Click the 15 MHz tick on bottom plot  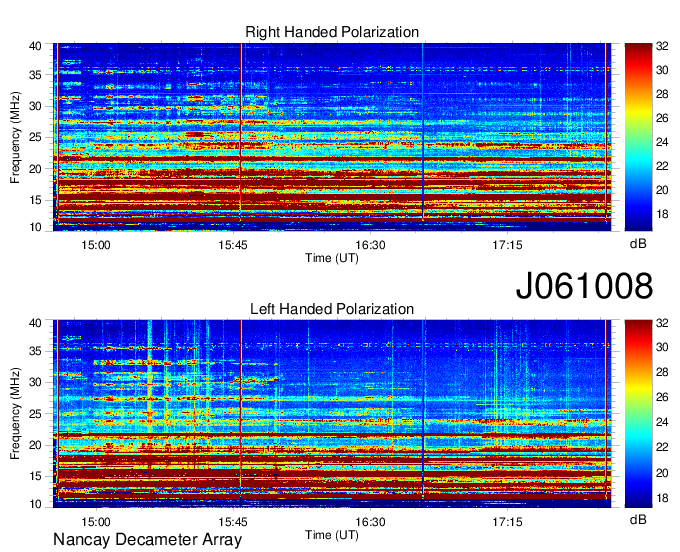[x=35, y=477]
